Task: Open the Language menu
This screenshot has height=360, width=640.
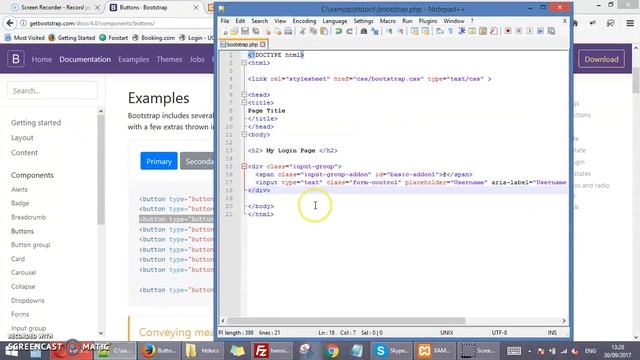Action: pyautogui.click(x=335, y=21)
